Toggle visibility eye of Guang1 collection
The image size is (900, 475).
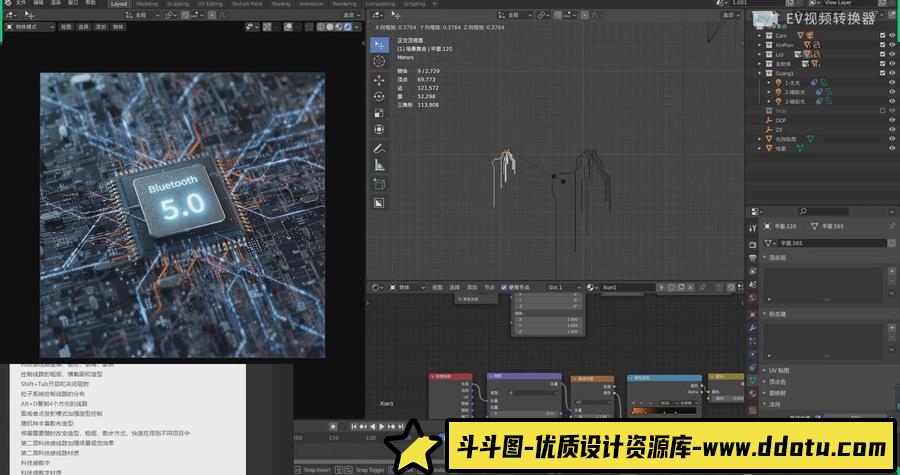892,73
